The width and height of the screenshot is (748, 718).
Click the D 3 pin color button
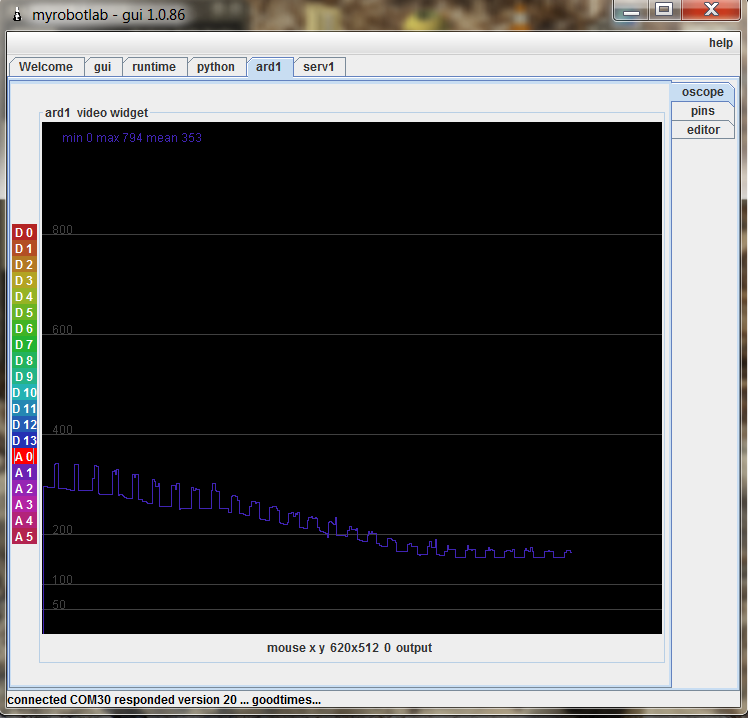[x=24, y=280]
